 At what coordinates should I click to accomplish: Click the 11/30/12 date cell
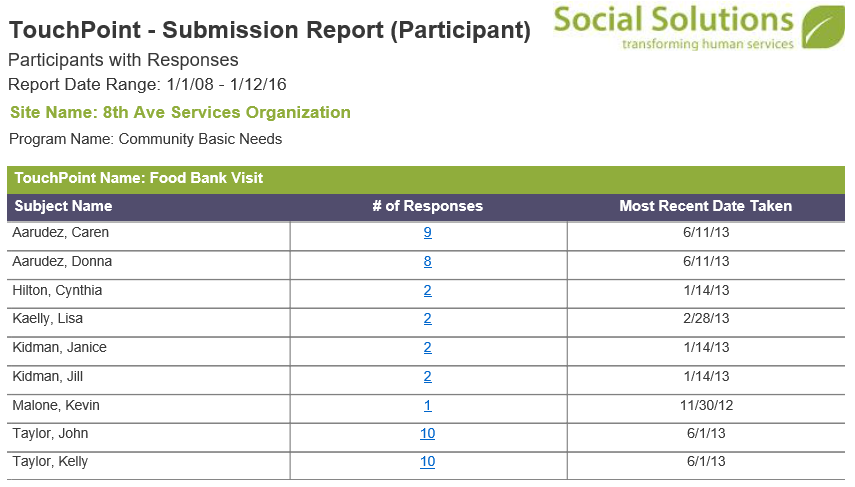tap(706, 408)
